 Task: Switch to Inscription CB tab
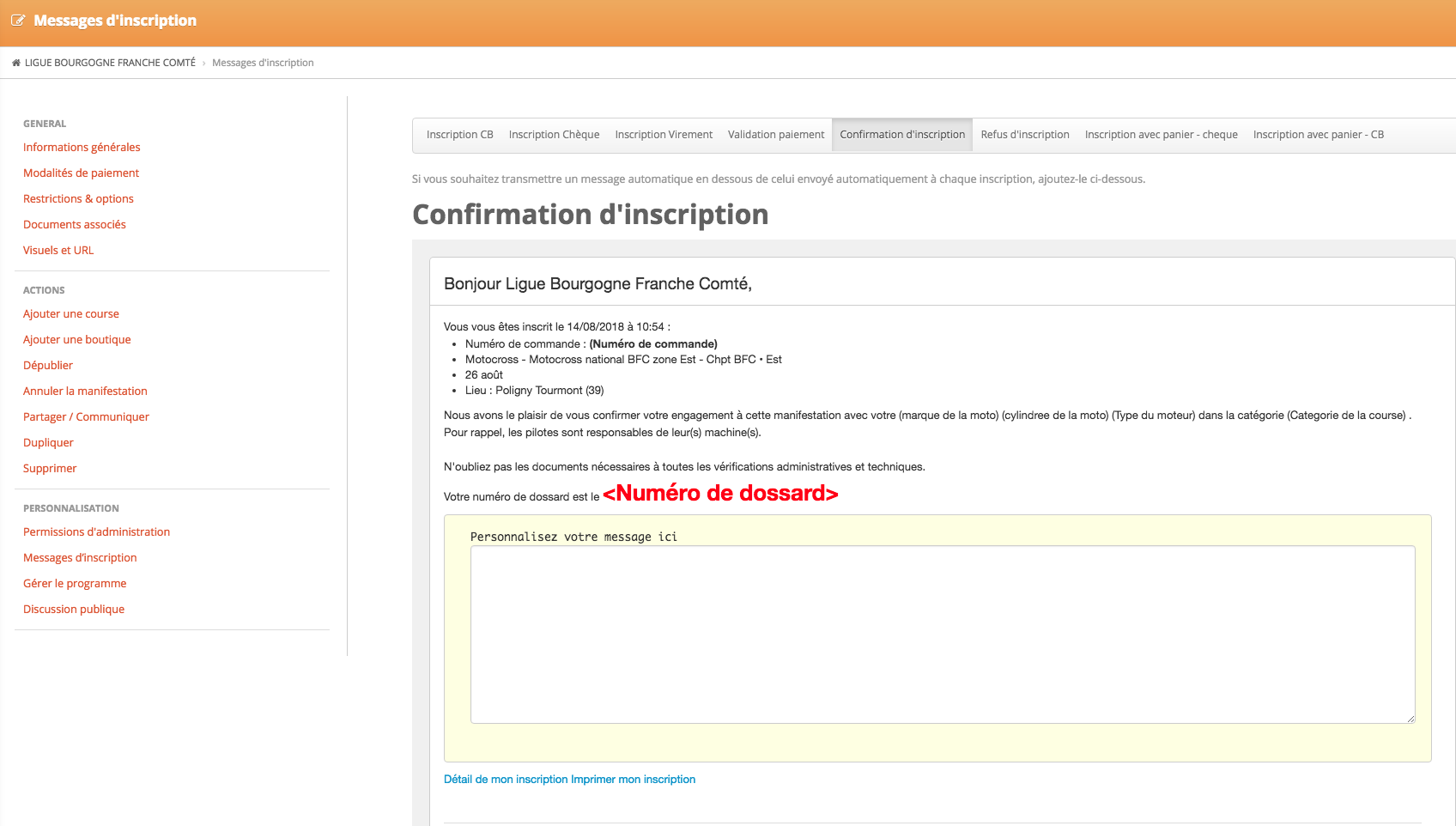460,135
